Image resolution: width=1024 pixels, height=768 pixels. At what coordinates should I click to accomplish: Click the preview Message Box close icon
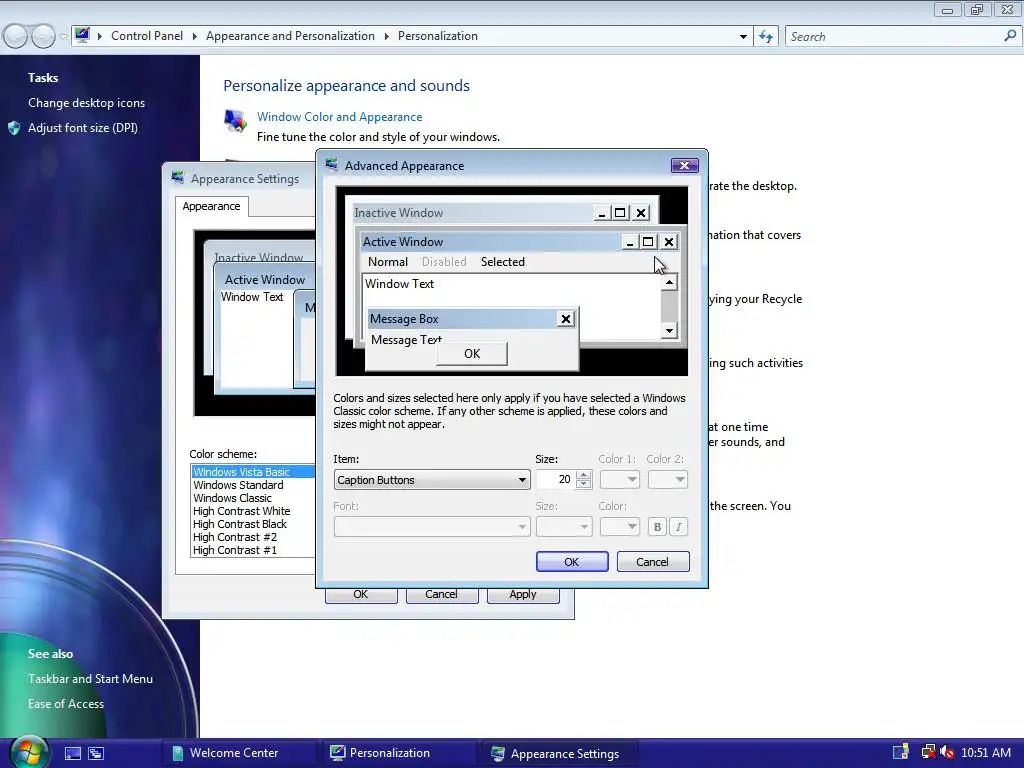566,319
